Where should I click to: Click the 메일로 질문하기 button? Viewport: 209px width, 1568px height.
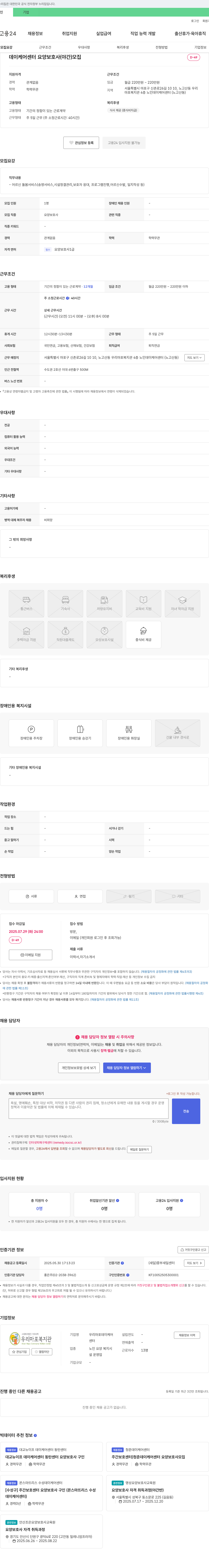(139, 1150)
